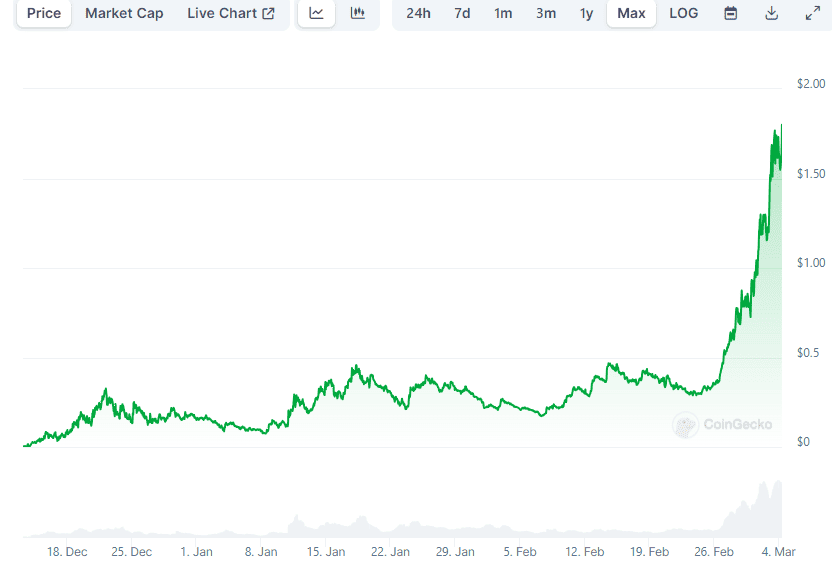832x563 pixels.
Task: Set time range to 1m
Action: [x=503, y=13]
